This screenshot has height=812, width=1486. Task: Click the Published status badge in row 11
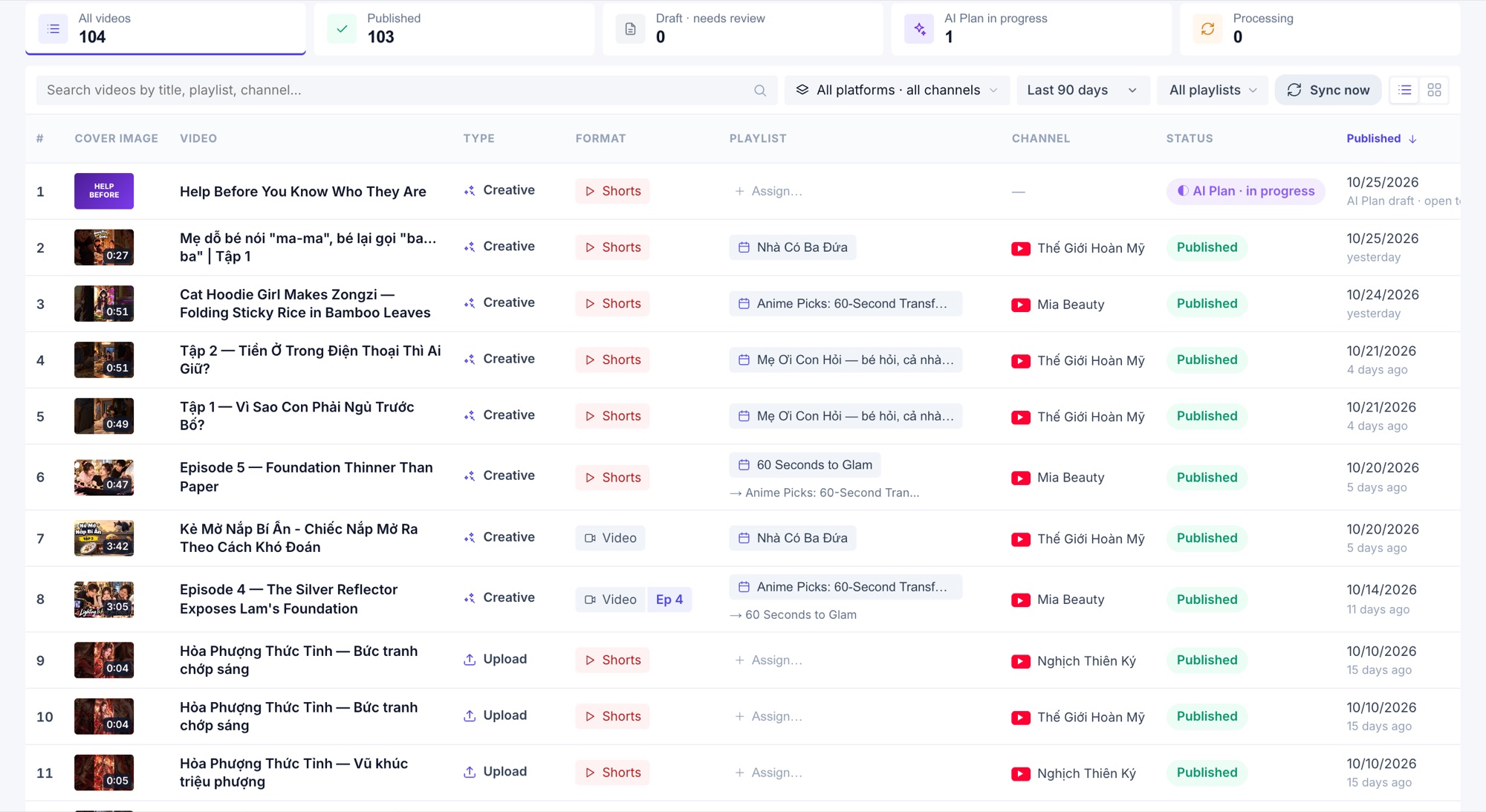[1207, 773]
